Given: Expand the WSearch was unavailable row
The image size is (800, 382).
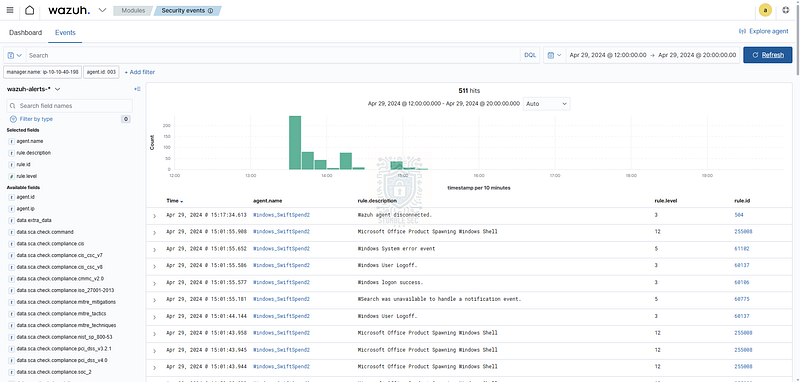Looking at the screenshot, I should (x=155, y=300).
